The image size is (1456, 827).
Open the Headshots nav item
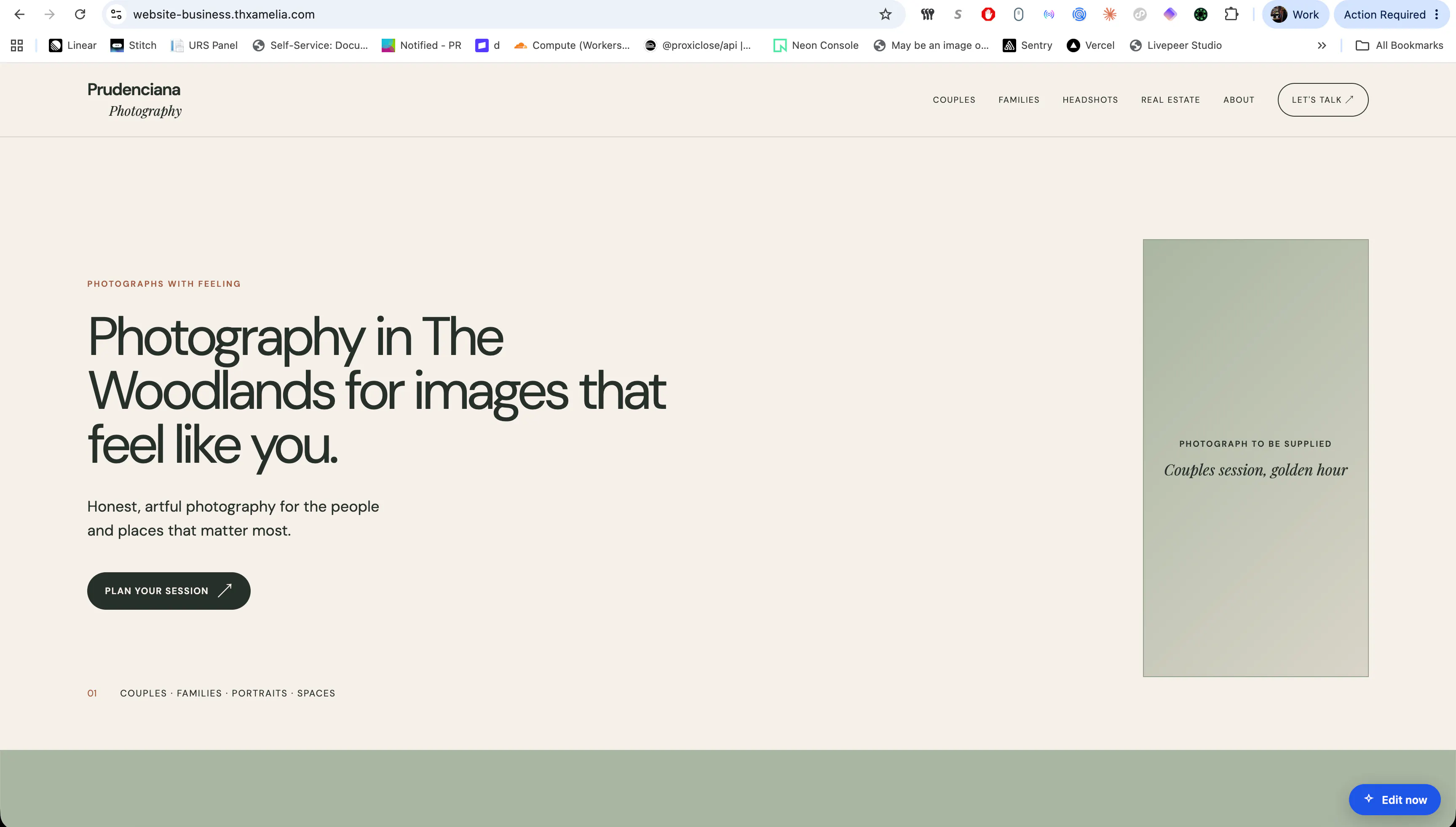coord(1090,100)
